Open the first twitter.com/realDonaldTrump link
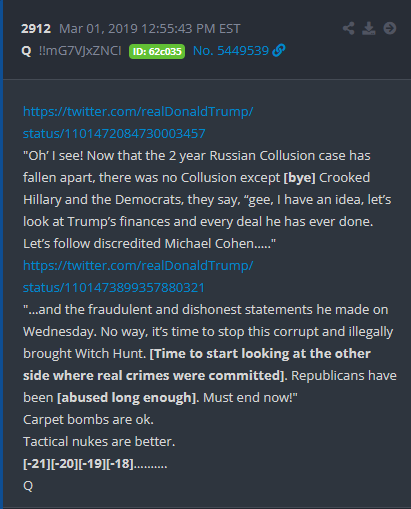Screen dimensions: 411x509 click(138, 111)
